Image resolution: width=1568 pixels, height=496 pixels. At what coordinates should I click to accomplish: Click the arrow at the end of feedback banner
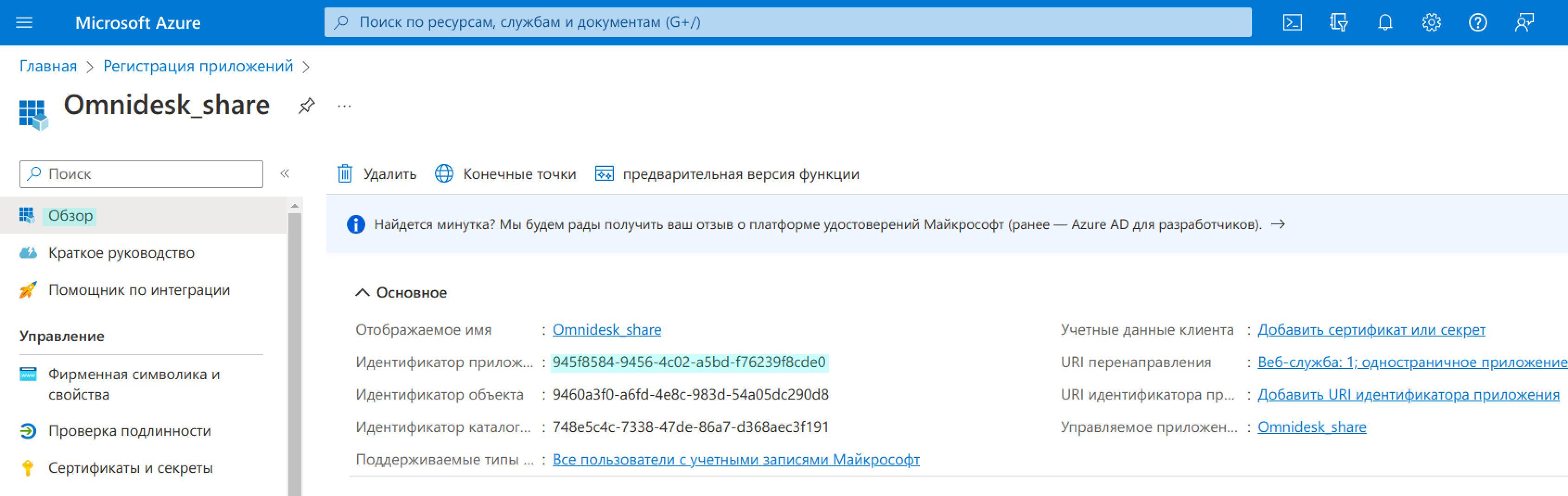[1278, 224]
